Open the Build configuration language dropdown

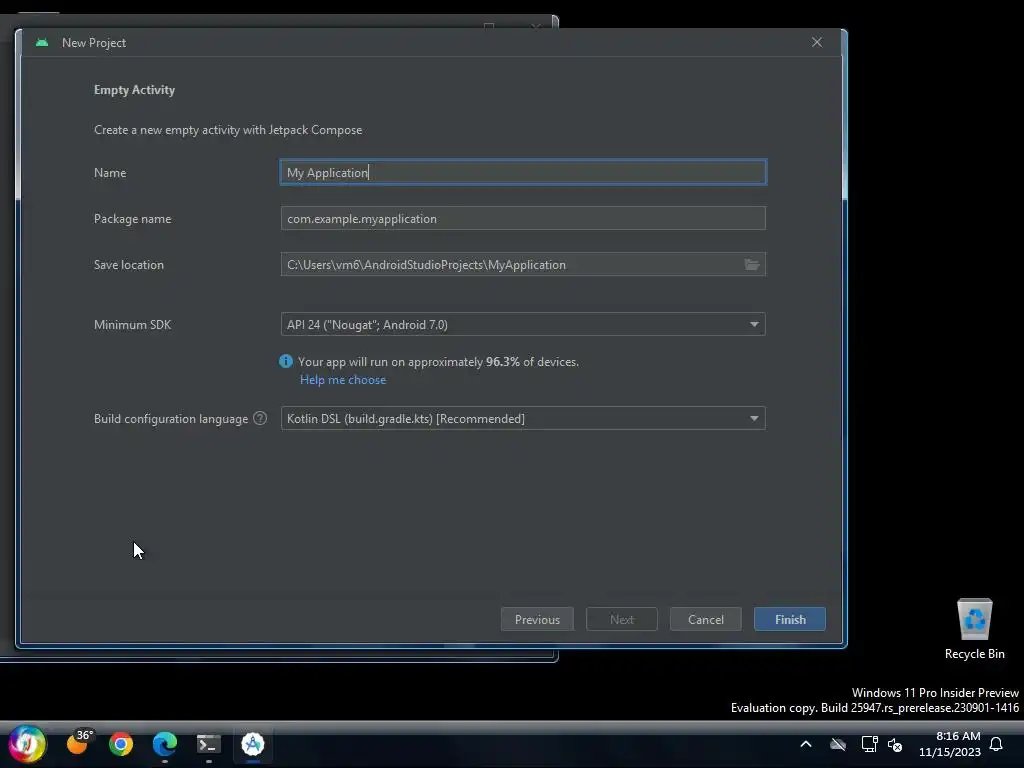coord(523,419)
